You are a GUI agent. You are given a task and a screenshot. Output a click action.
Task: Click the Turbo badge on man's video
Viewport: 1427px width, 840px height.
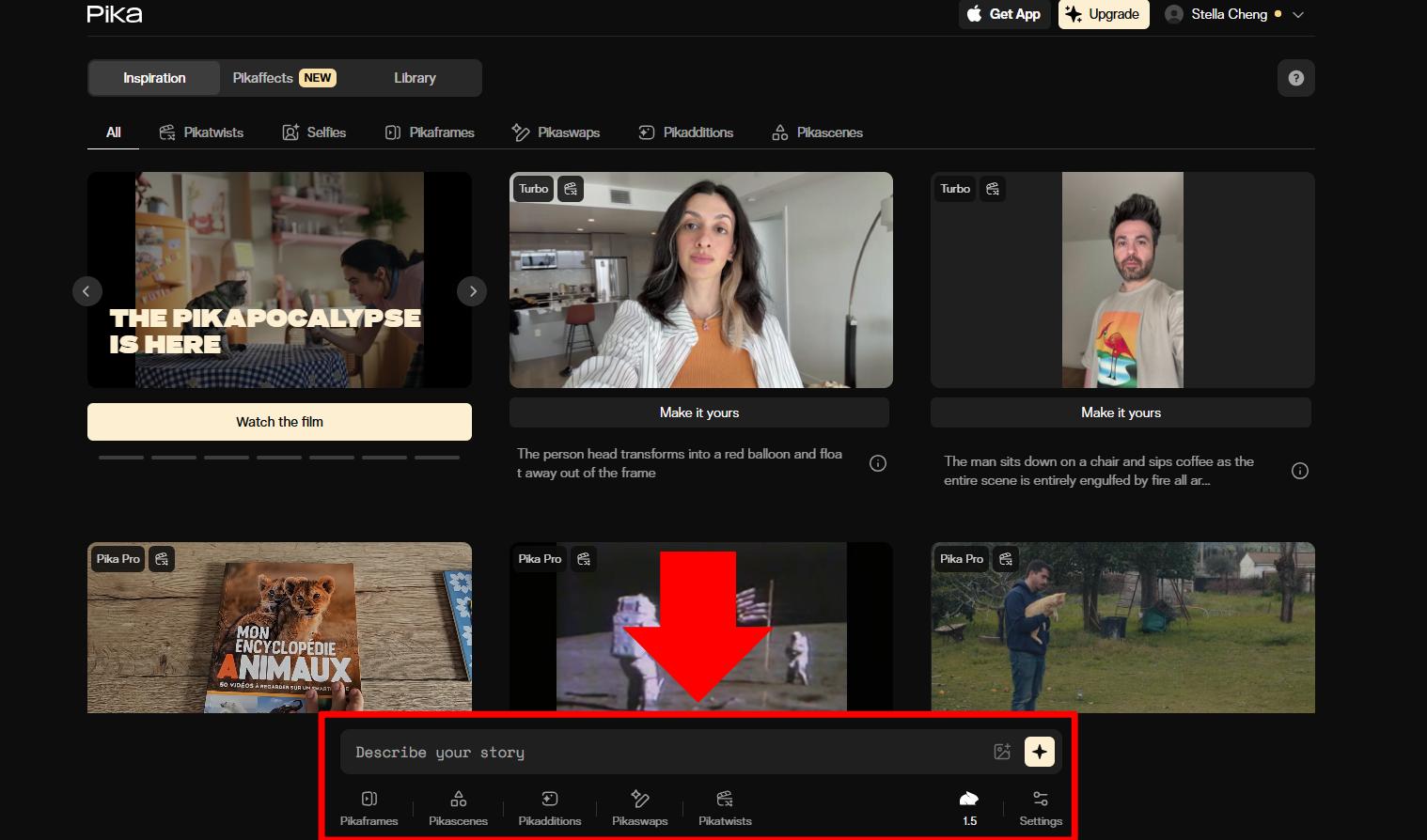pyautogui.click(x=955, y=189)
